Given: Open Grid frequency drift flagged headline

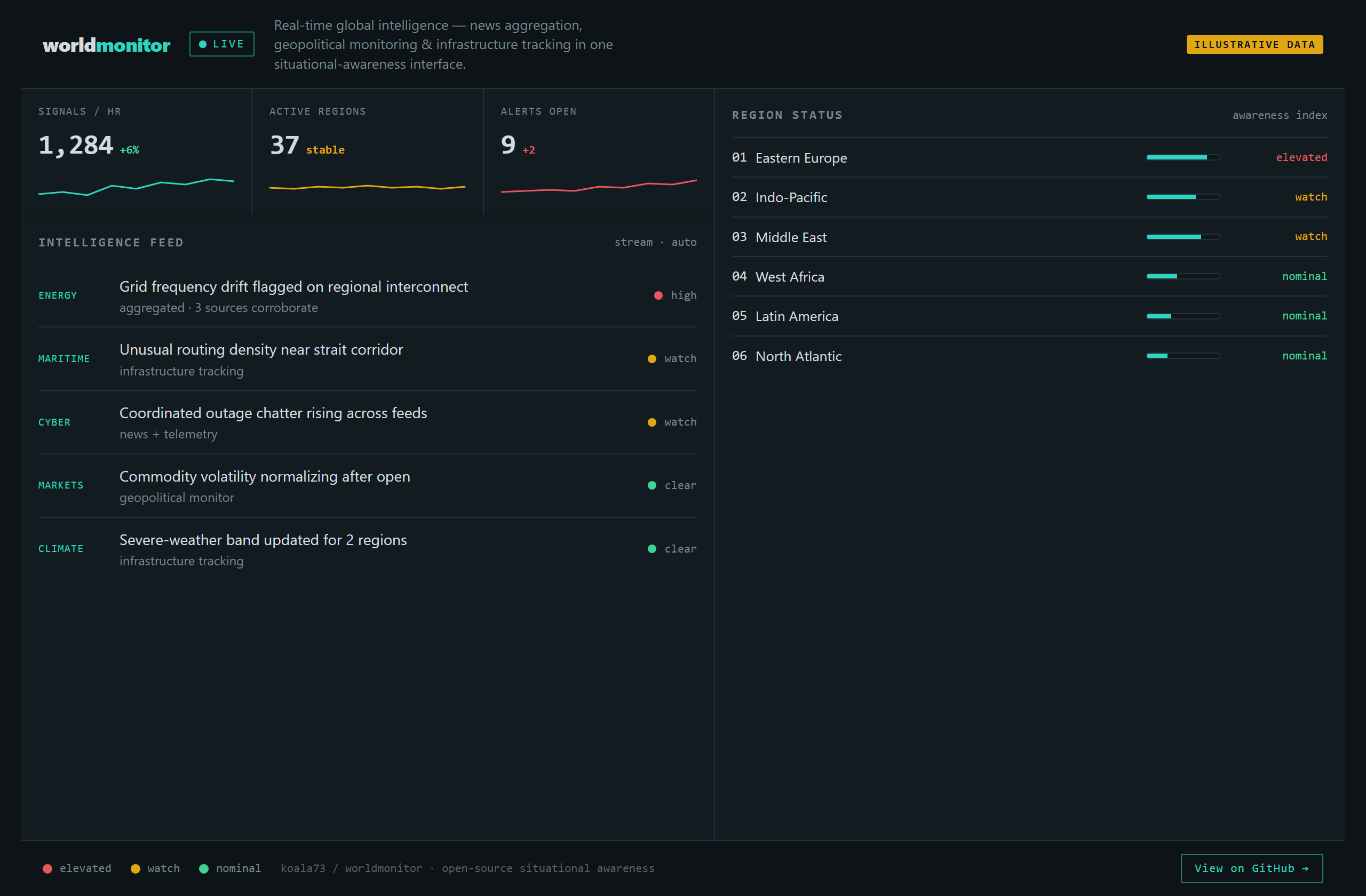Looking at the screenshot, I should click(294, 287).
